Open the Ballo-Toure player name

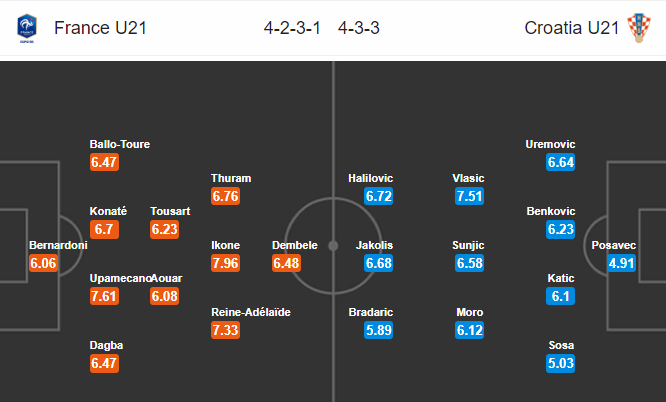tap(120, 144)
